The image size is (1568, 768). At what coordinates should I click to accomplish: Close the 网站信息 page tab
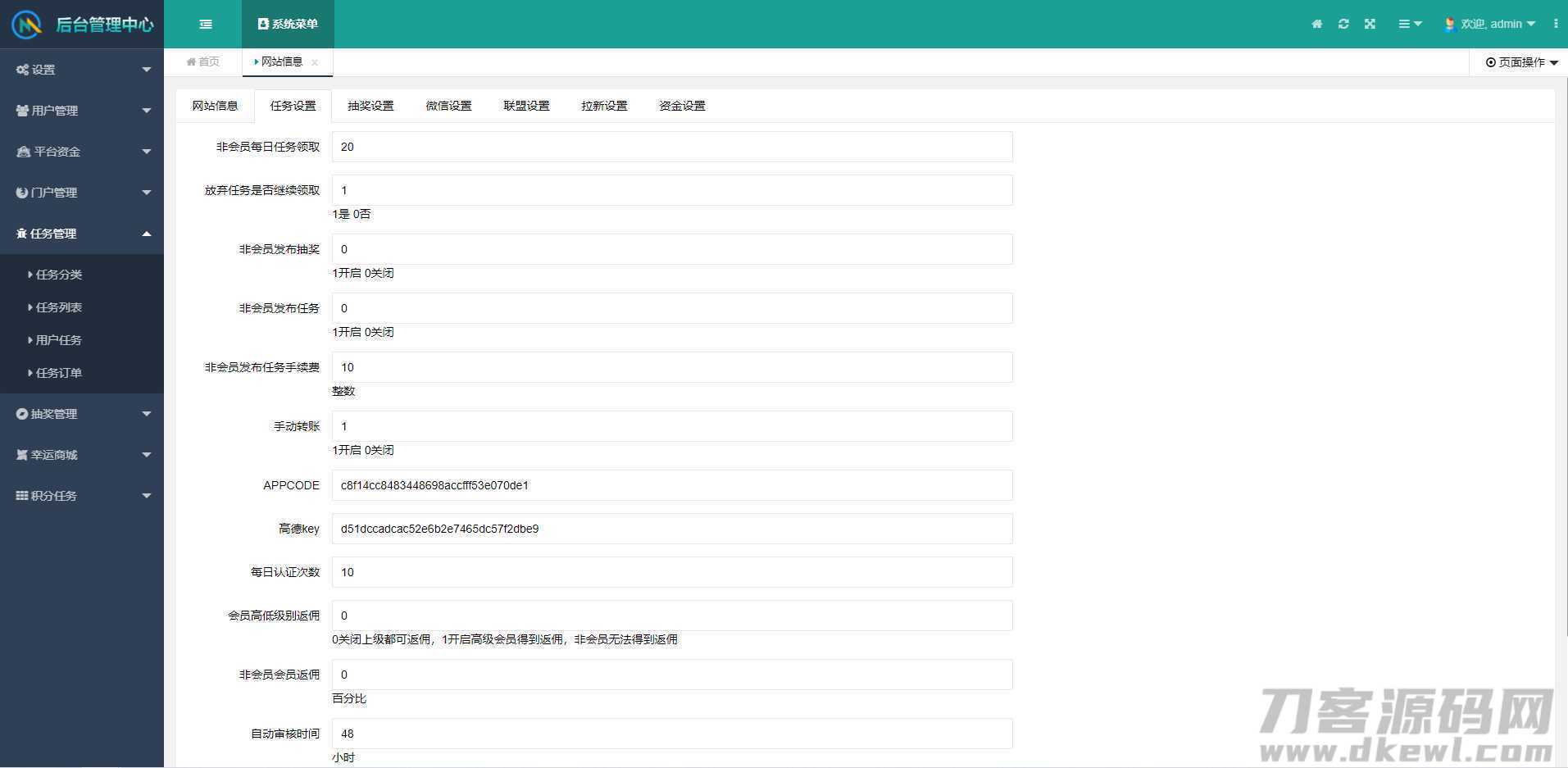(315, 62)
